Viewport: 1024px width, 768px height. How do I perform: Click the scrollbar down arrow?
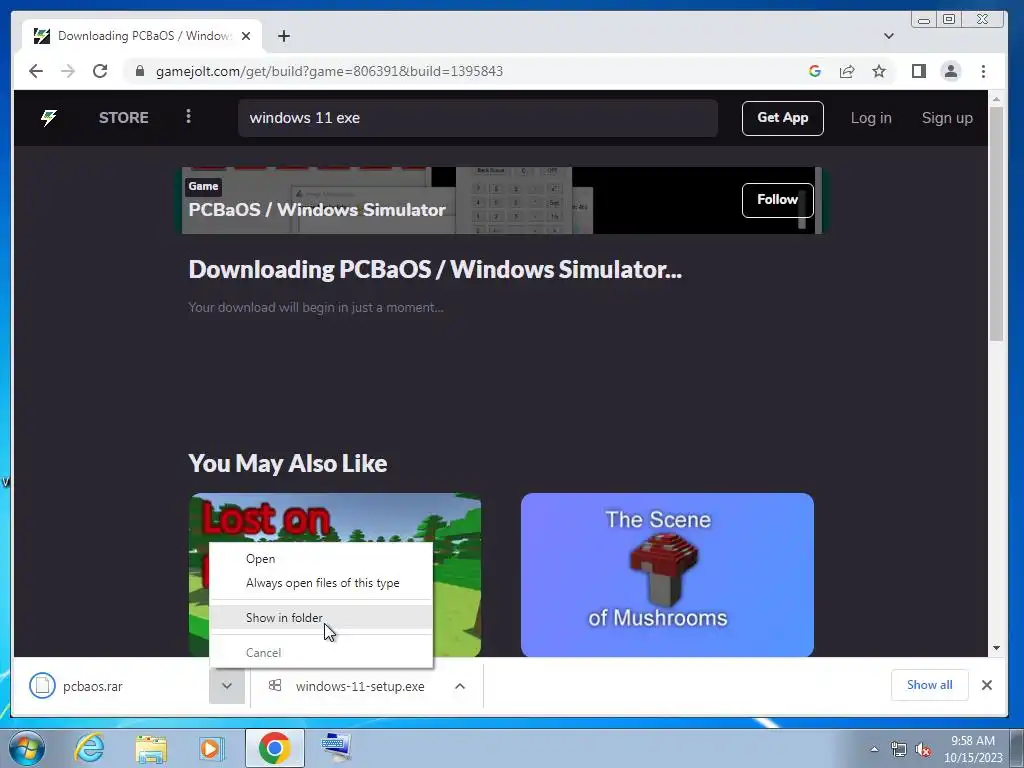click(x=996, y=648)
